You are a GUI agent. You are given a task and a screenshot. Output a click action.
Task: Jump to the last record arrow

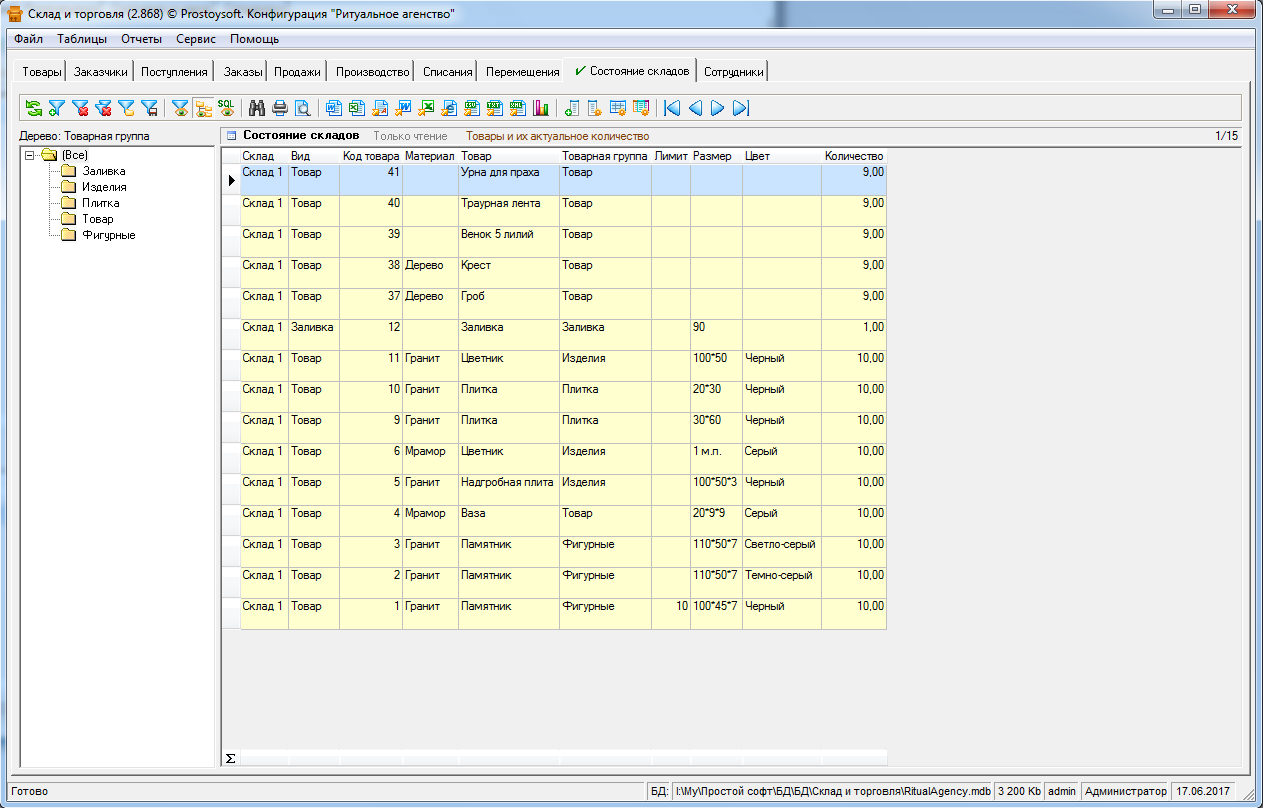pyautogui.click(x=741, y=108)
